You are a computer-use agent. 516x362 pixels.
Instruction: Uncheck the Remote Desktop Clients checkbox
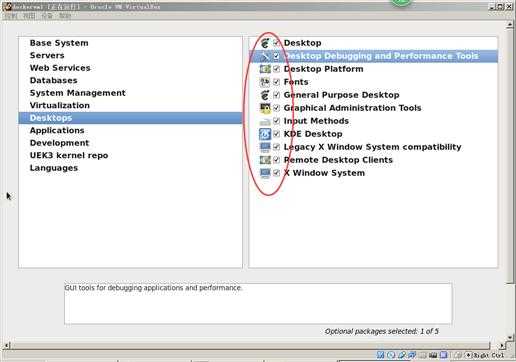pyautogui.click(x=276, y=160)
